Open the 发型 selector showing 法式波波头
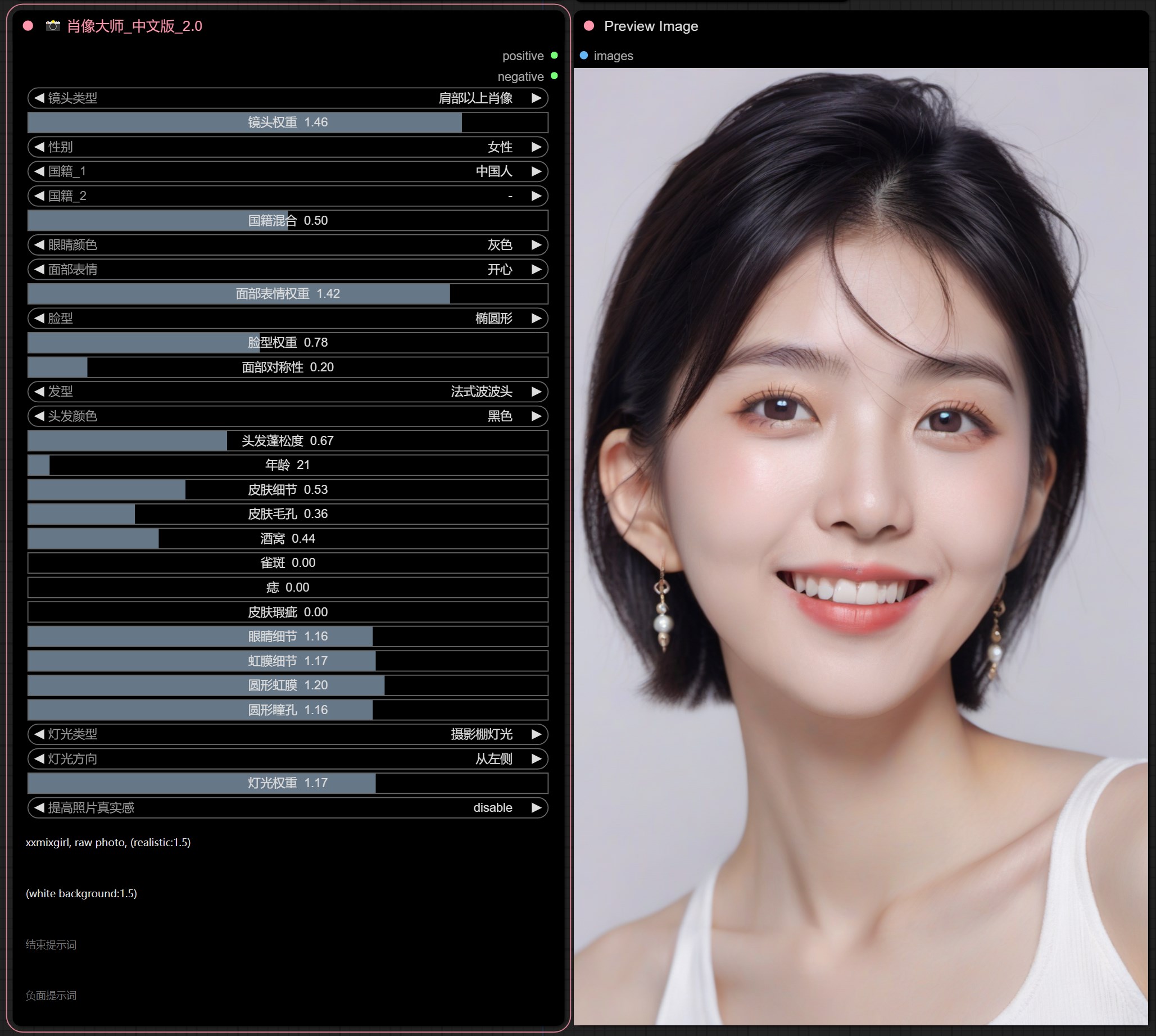This screenshot has width=1156, height=1036. click(285, 392)
